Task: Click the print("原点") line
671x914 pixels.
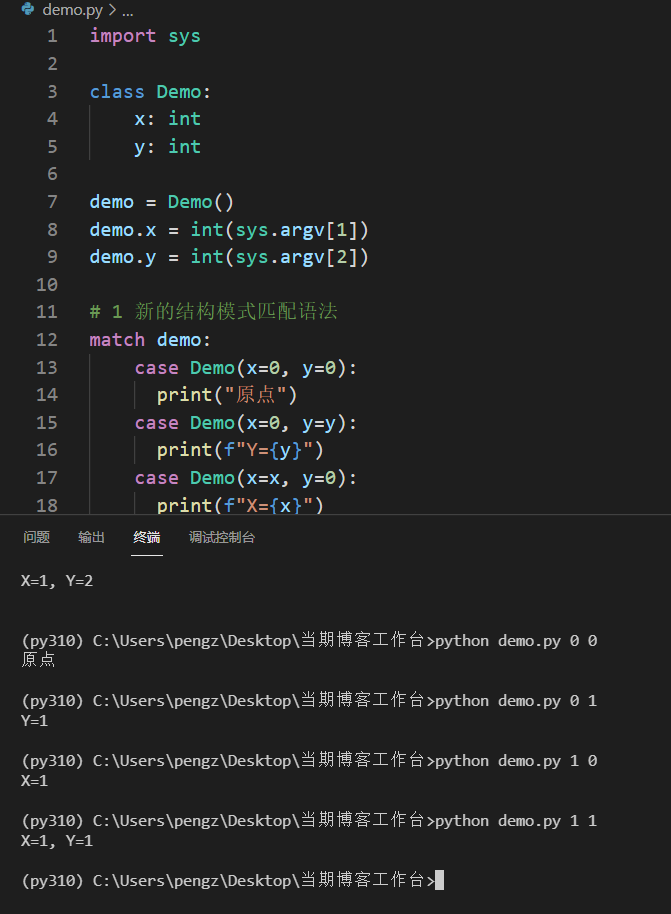Action: [x=227, y=395]
